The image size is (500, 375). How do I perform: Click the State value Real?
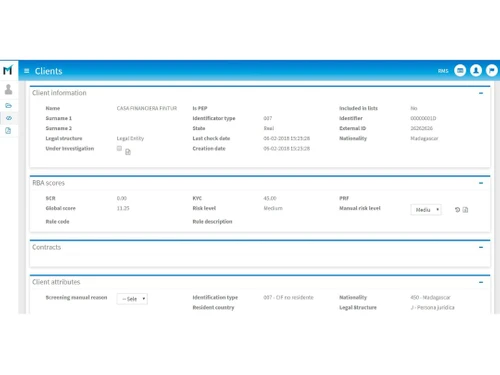269,128
